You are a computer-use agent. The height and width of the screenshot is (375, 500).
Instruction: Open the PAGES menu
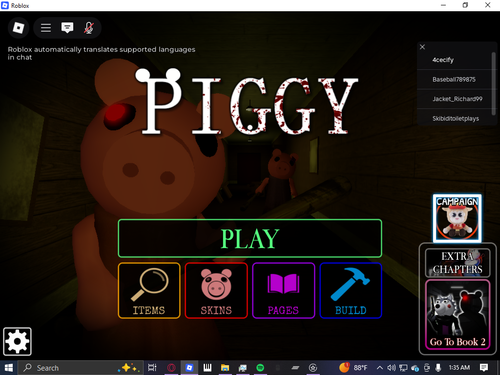pos(284,290)
